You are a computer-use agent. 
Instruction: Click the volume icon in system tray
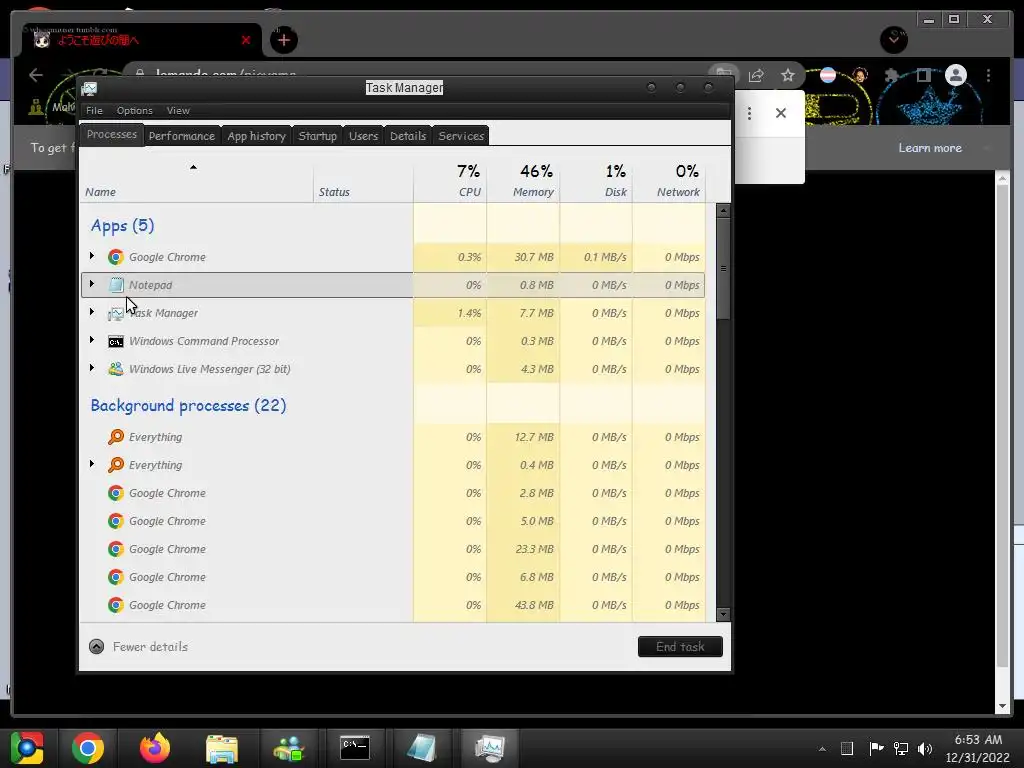[x=925, y=748]
